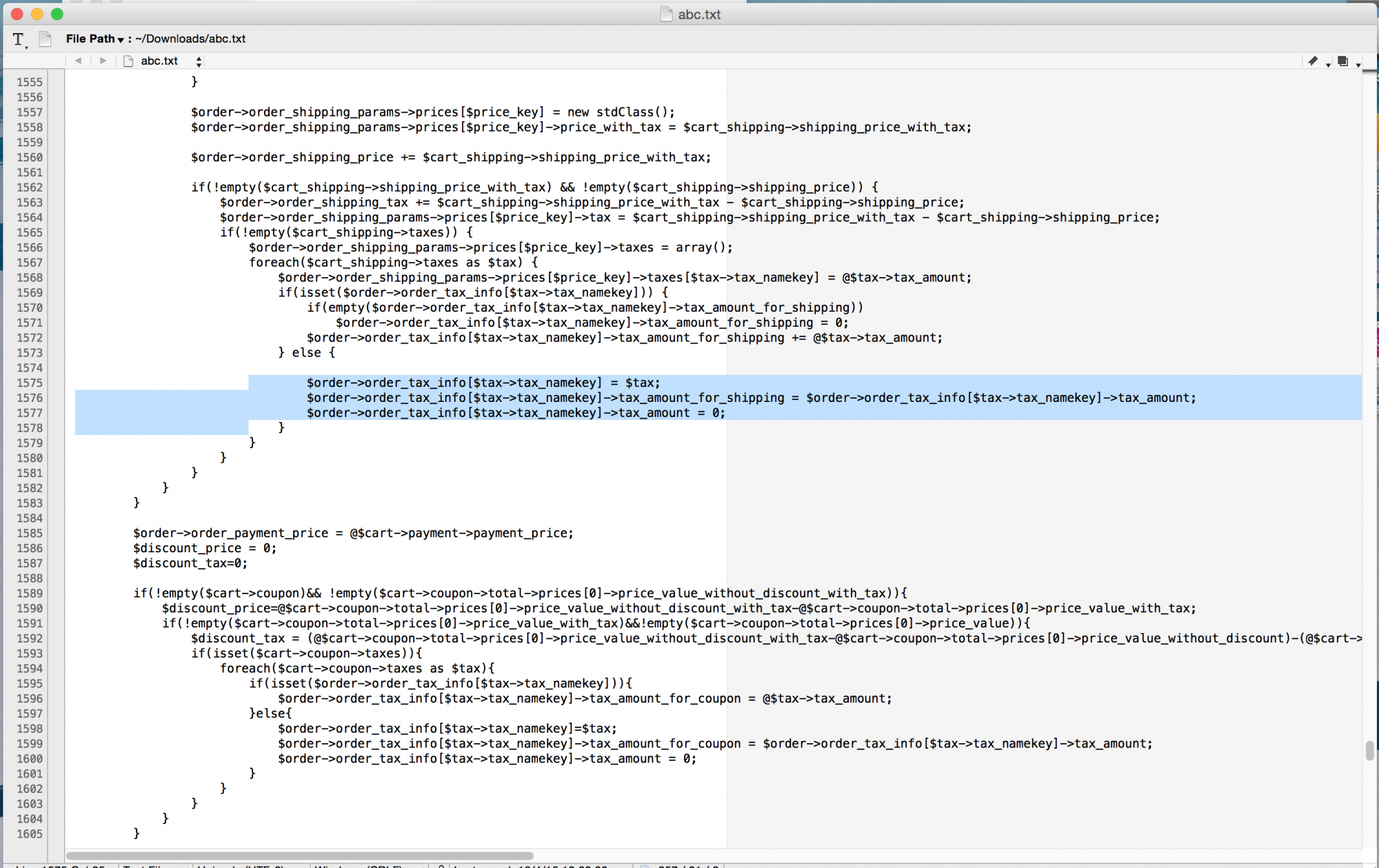
Task: Click abc.txt icon in title bar
Action: (x=666, y=14)
